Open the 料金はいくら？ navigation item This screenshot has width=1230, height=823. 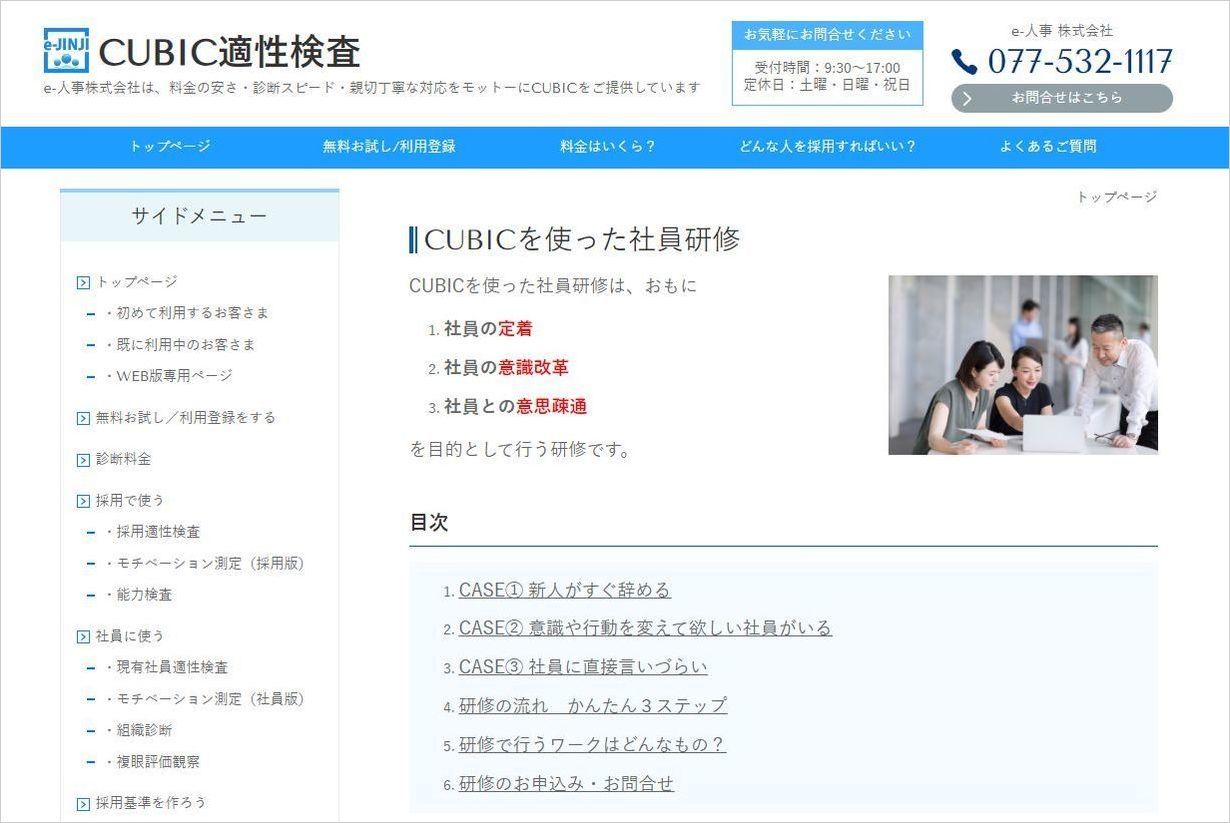click(608, 146)
